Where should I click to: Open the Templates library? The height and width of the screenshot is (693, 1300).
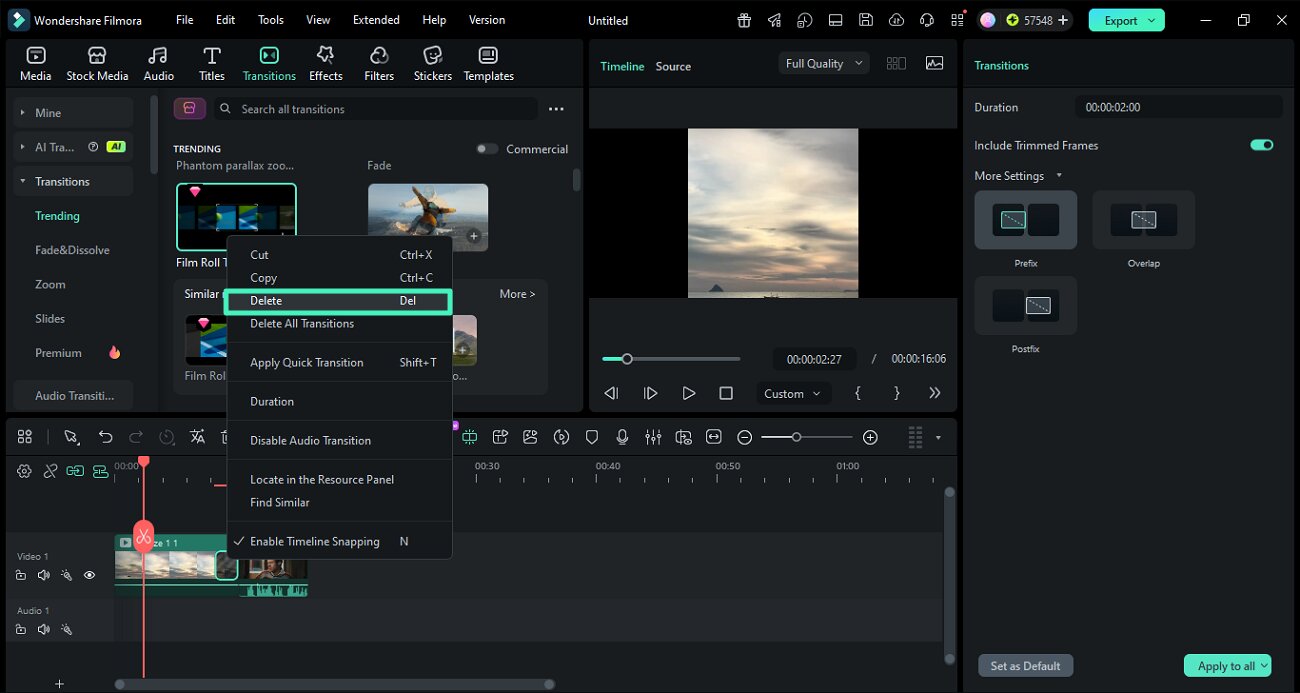tap(488, 64)
